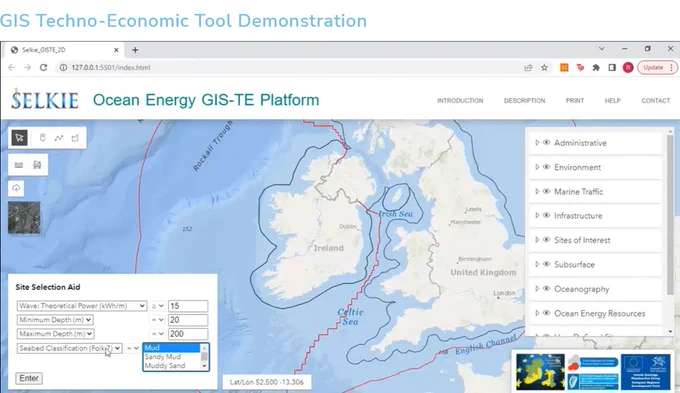
Task: Bookmark this page with the star
Action: point(544,68)
